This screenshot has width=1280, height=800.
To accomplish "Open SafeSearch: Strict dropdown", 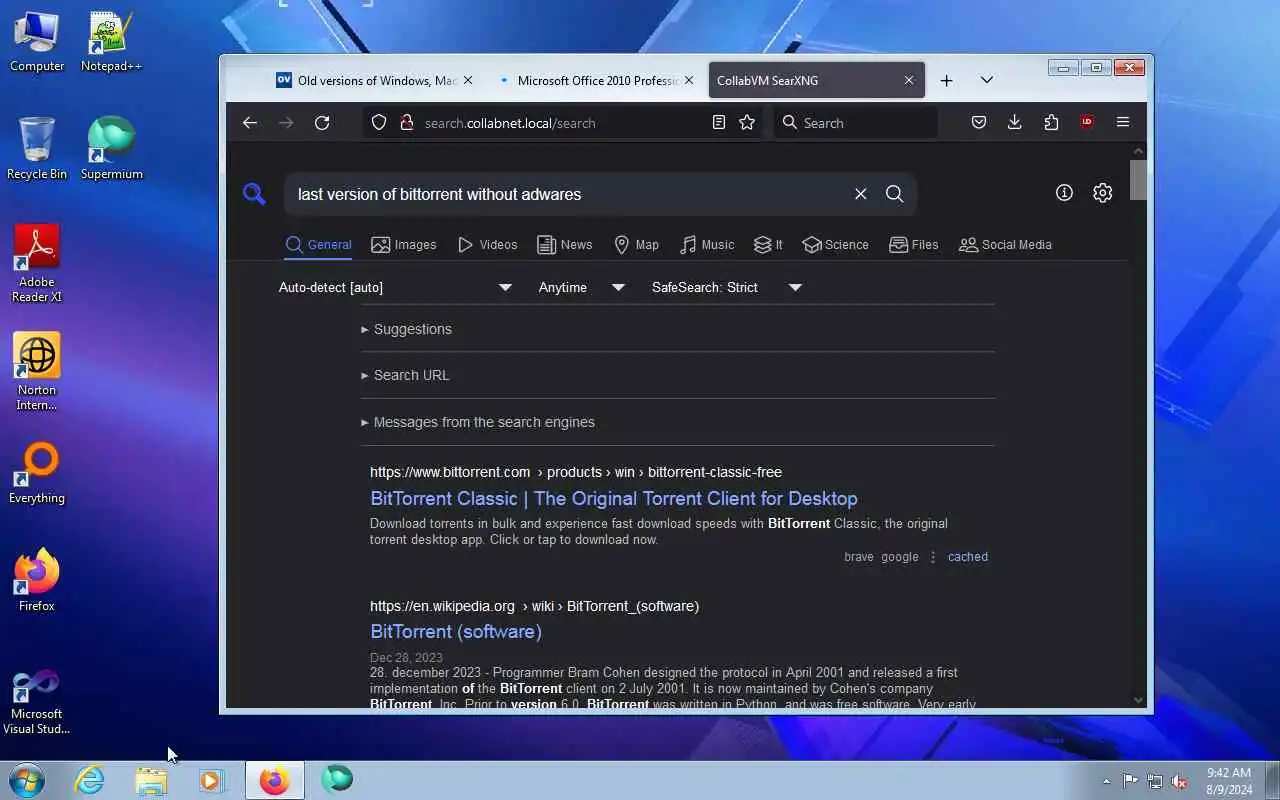I will click(x=727, y=287).
